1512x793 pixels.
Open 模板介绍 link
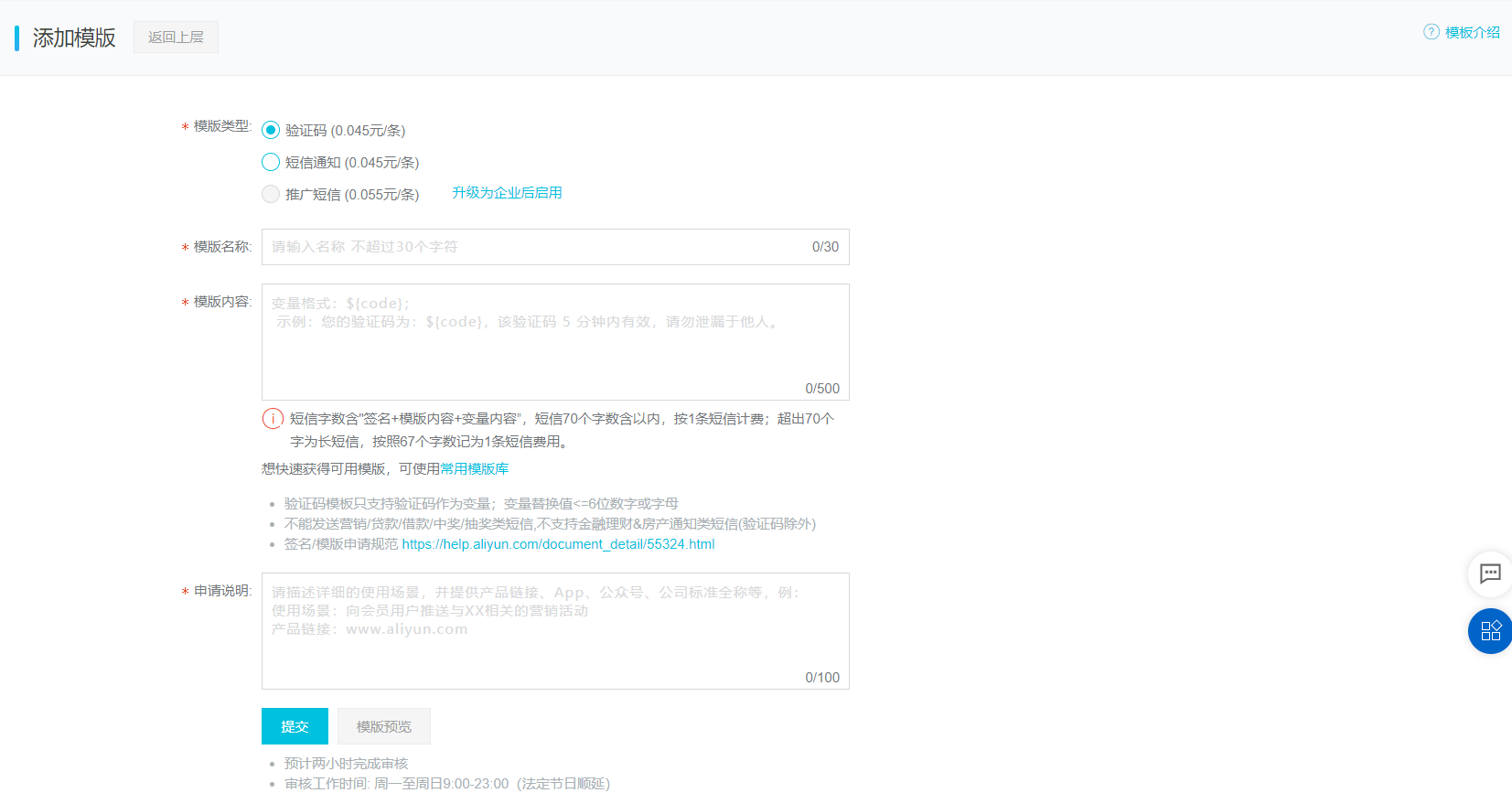coord(1473,32)
